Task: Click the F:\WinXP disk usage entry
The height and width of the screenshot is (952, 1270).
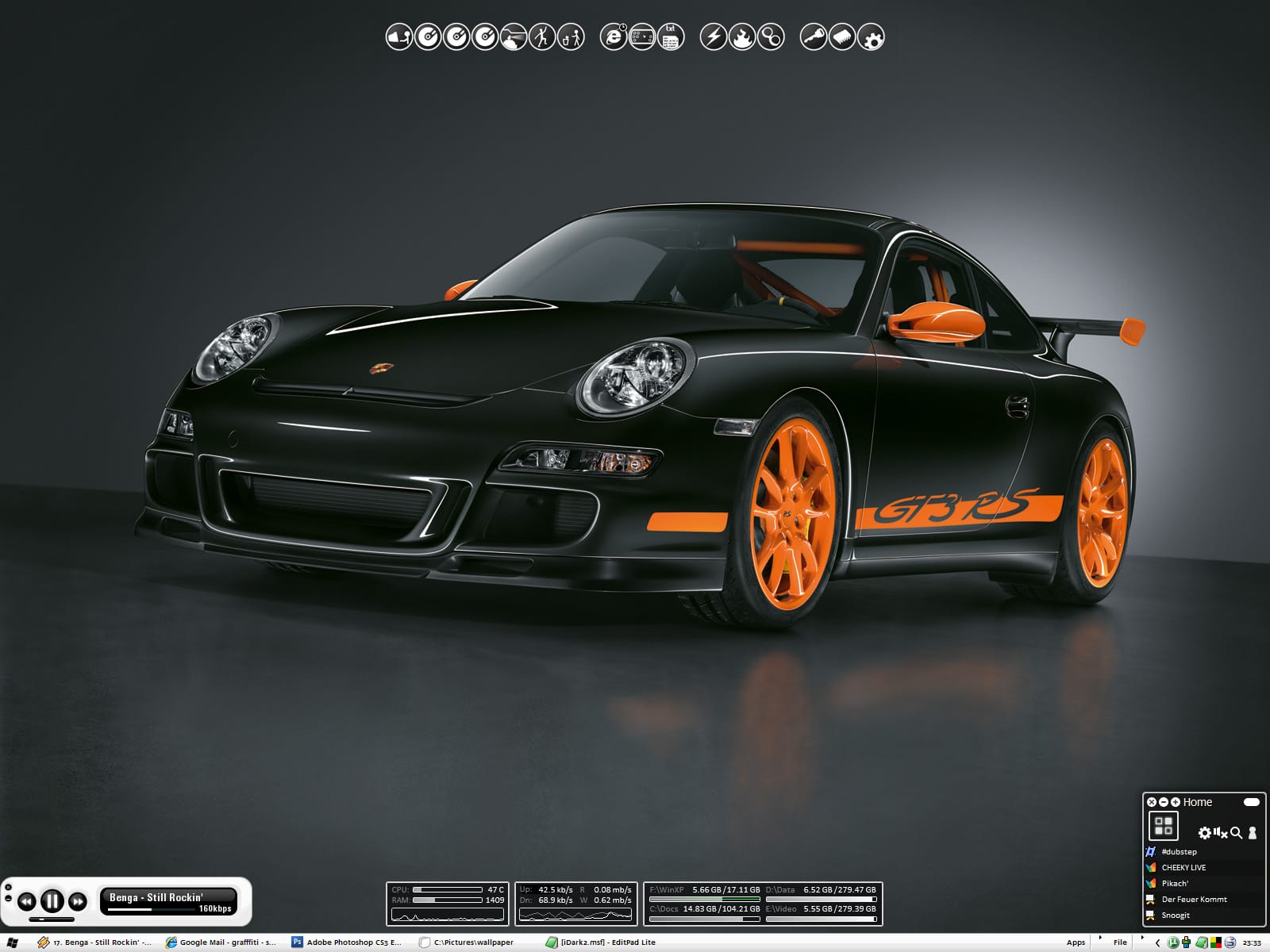Action: [705, 894]
